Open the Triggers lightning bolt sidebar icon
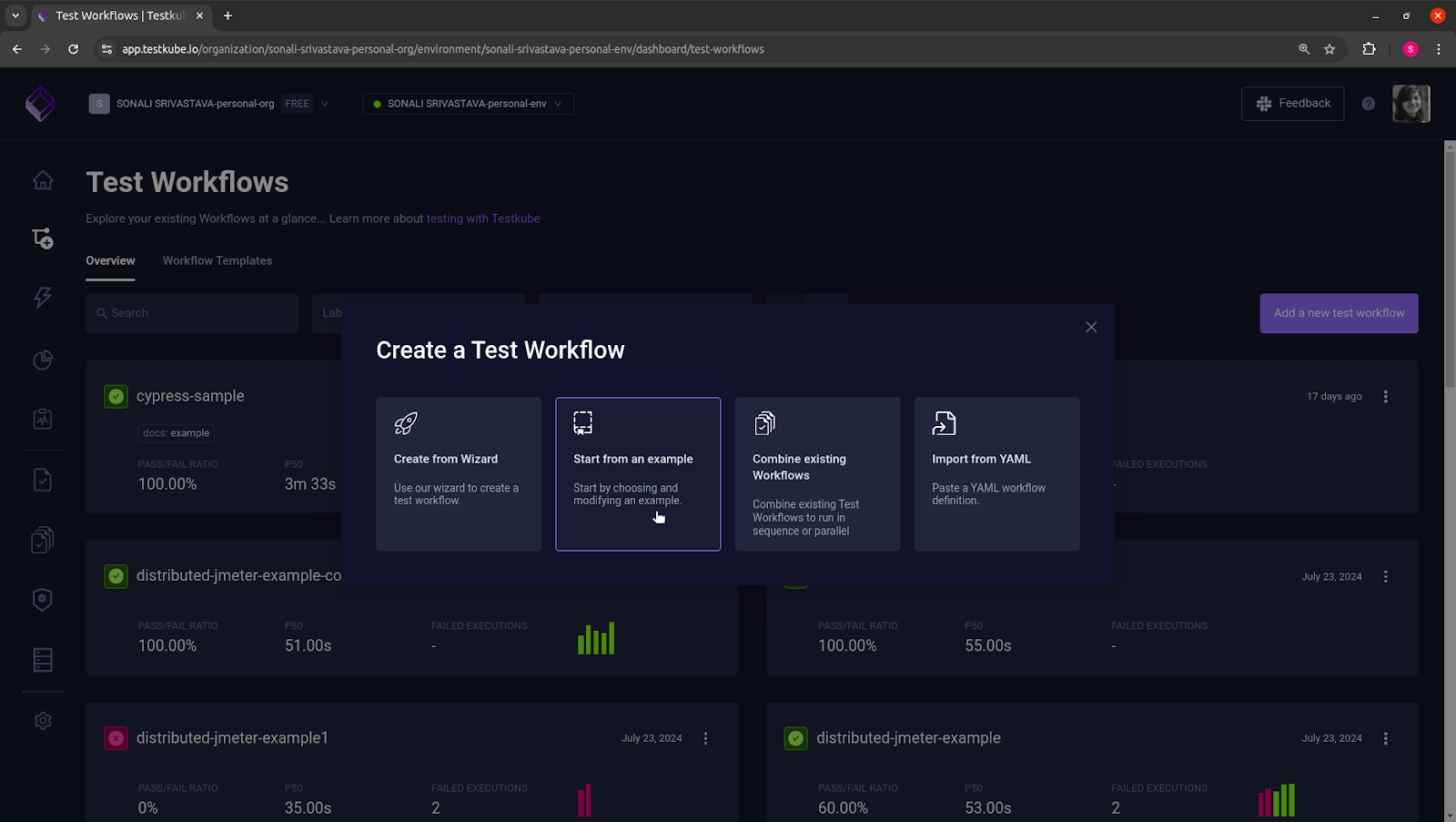This screenshot has height=822, width=1456. click(x=43, y=298)
